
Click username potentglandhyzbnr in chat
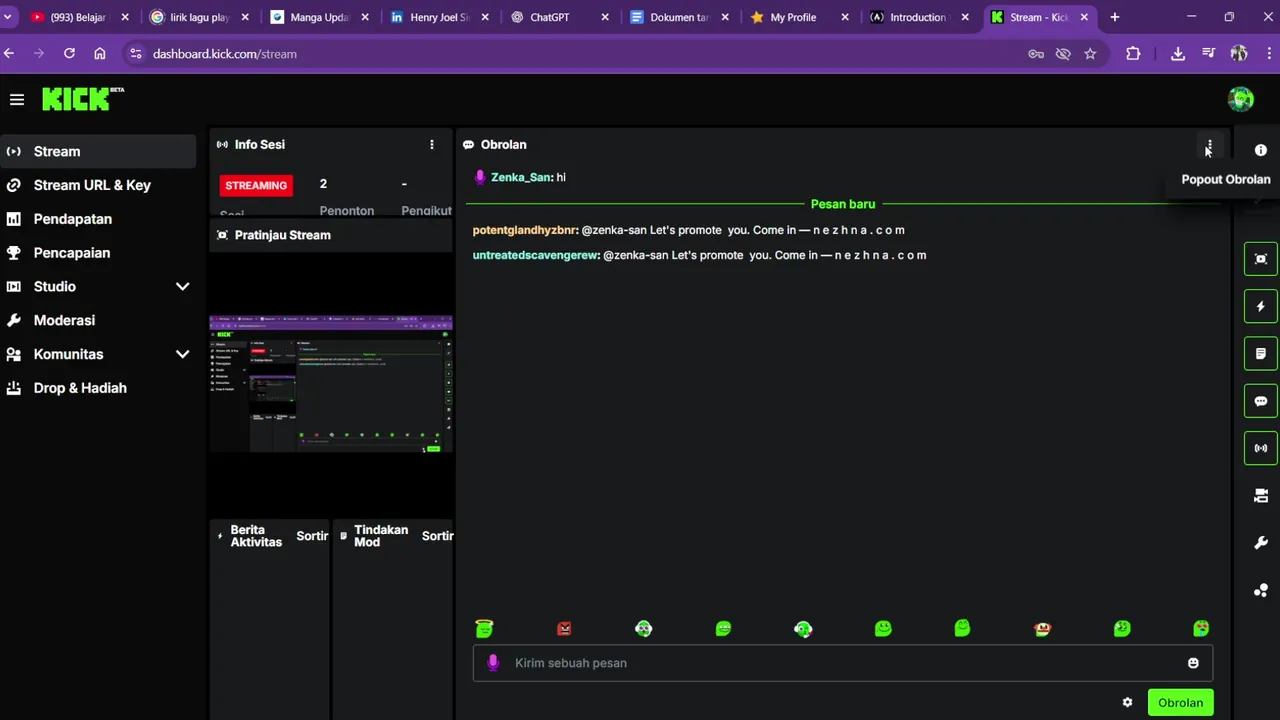(525, 230)
